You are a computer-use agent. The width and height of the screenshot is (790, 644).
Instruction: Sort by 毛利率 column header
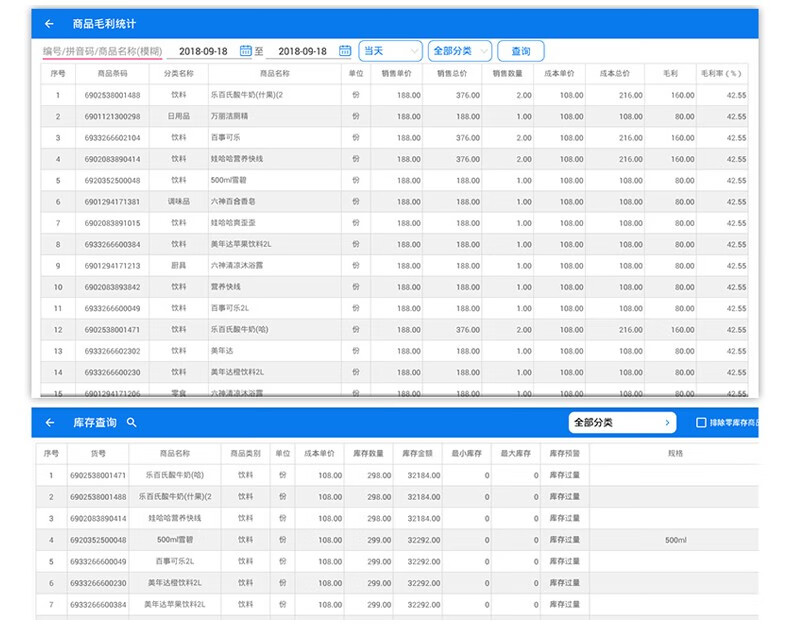point(722,73)
